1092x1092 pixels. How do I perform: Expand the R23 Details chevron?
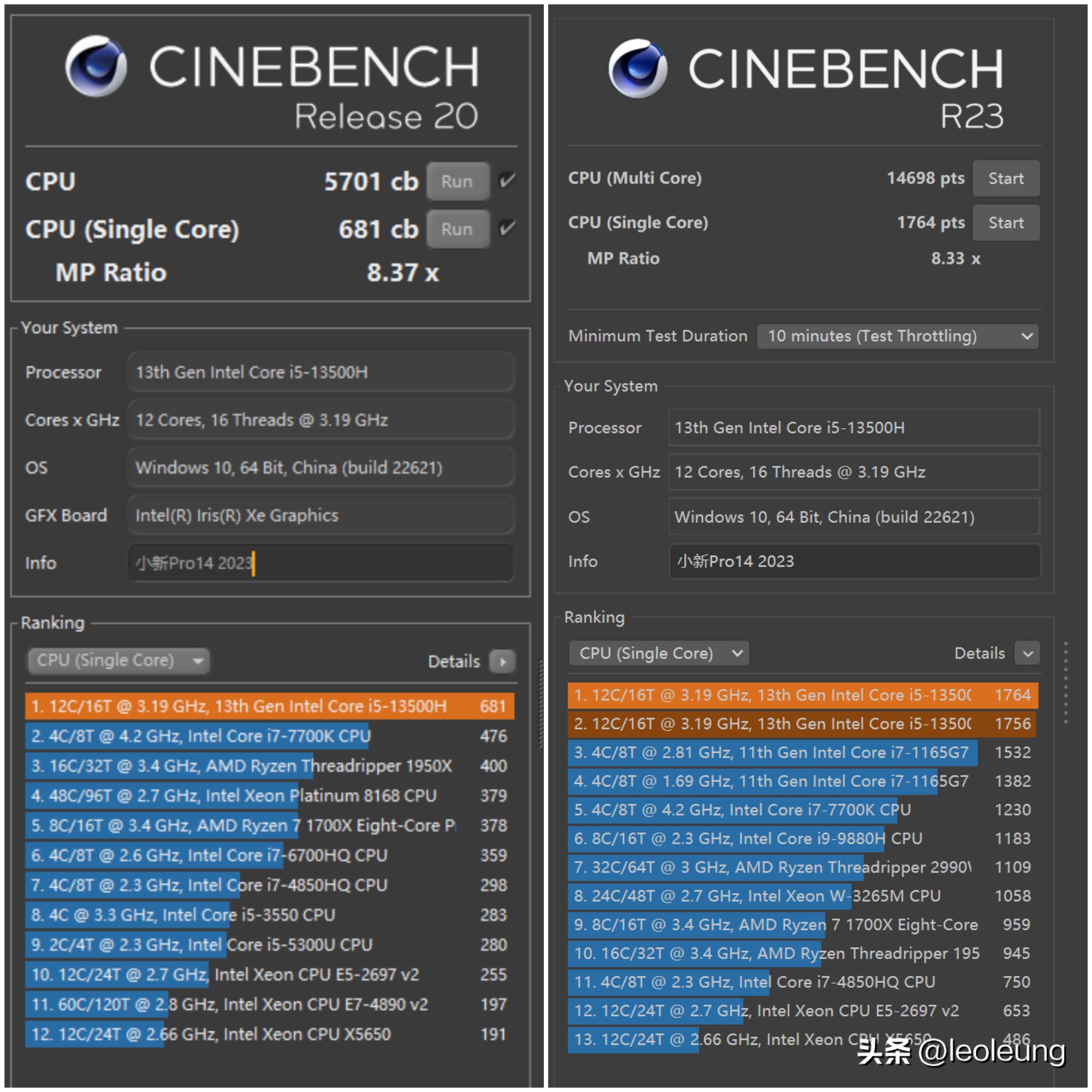1027,653
